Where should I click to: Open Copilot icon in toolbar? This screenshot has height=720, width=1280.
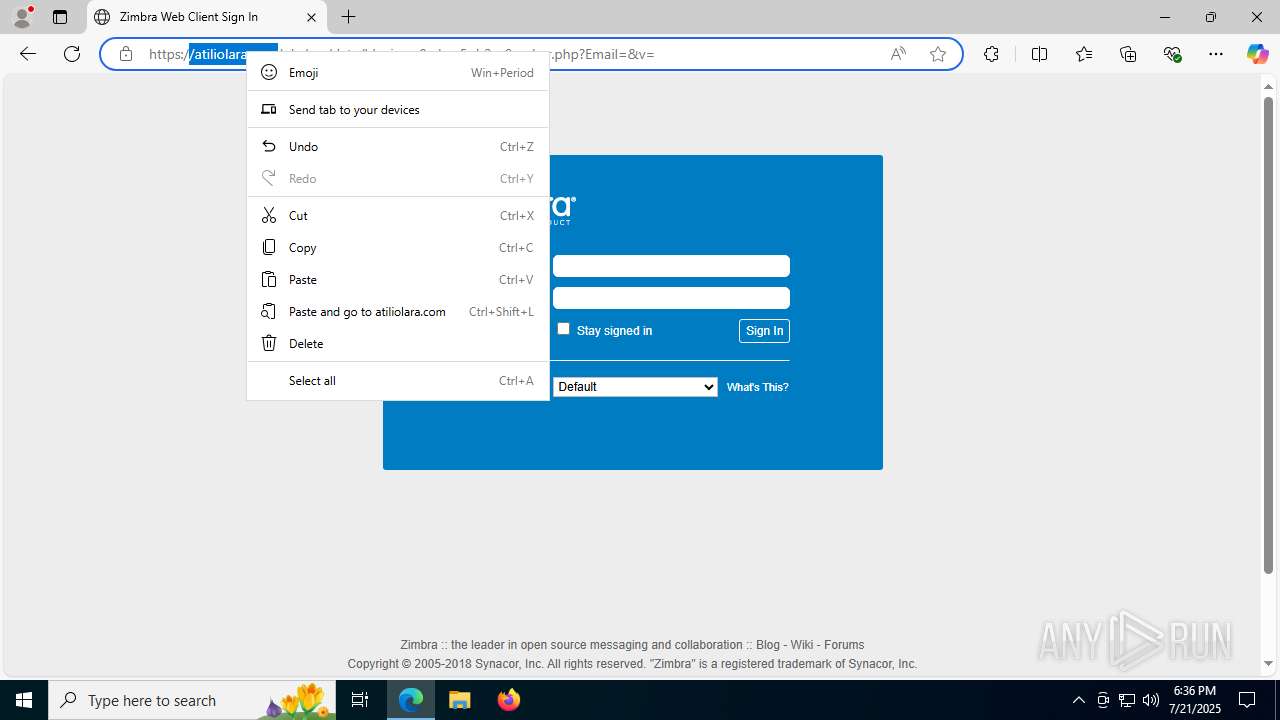(1257, 54)
